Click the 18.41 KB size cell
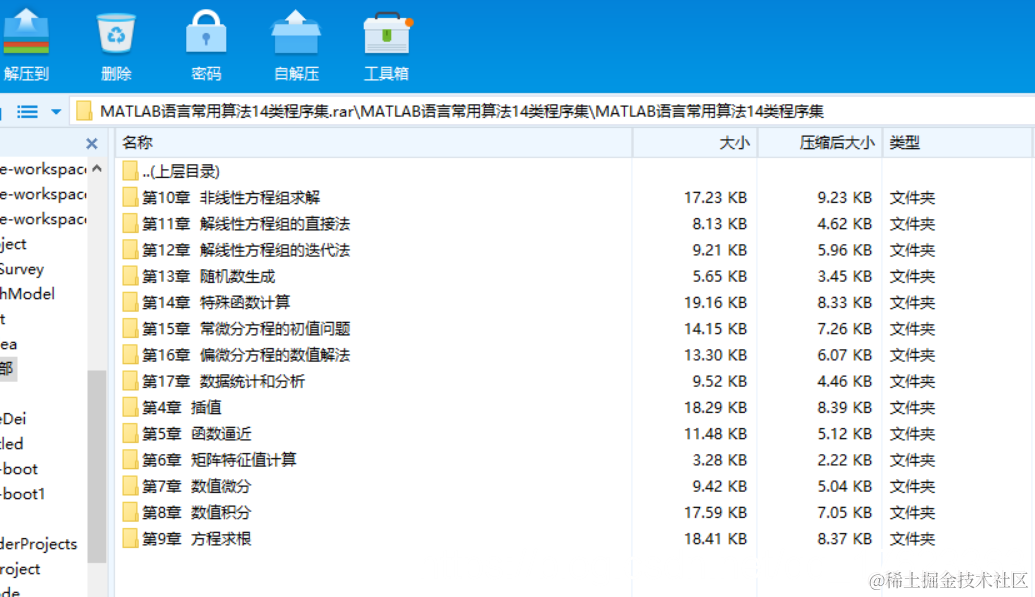 click(716, 539)
